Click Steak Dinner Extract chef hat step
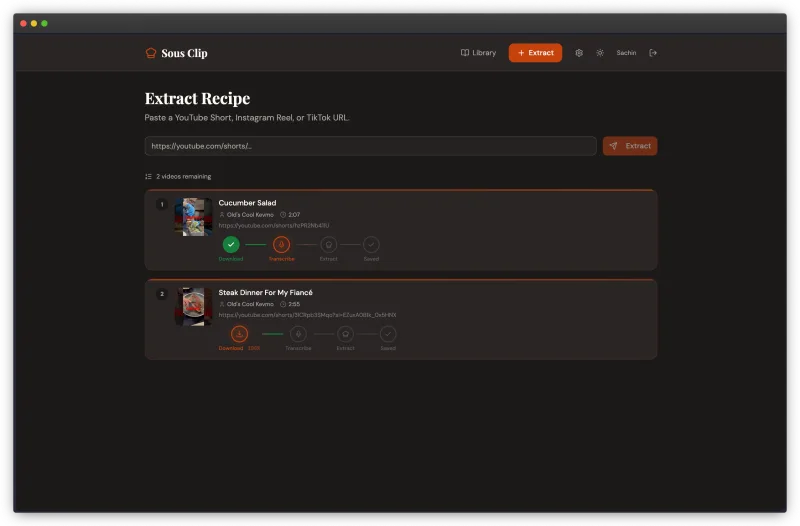 click(345, 334)
